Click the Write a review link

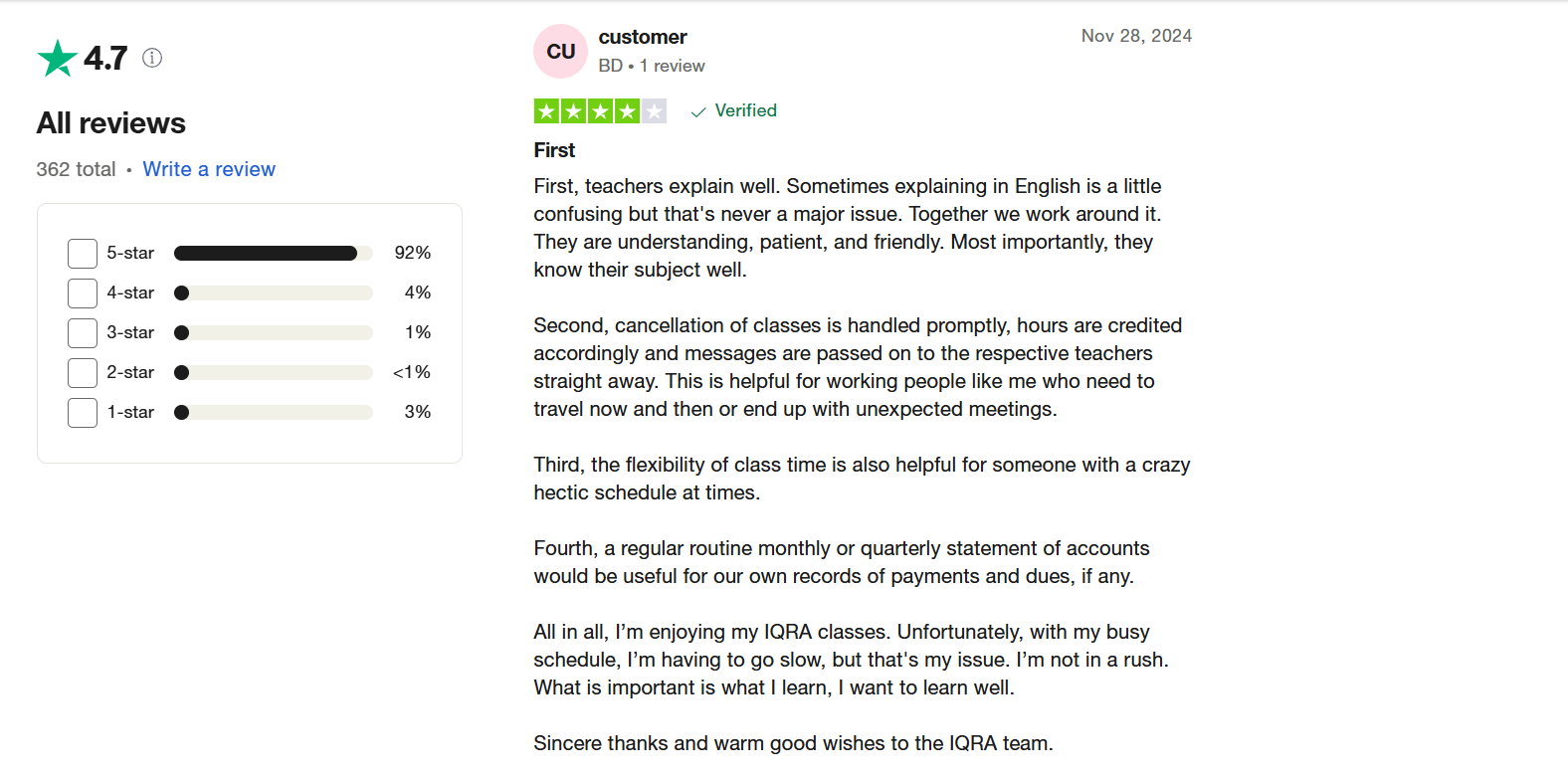(209, 169)
